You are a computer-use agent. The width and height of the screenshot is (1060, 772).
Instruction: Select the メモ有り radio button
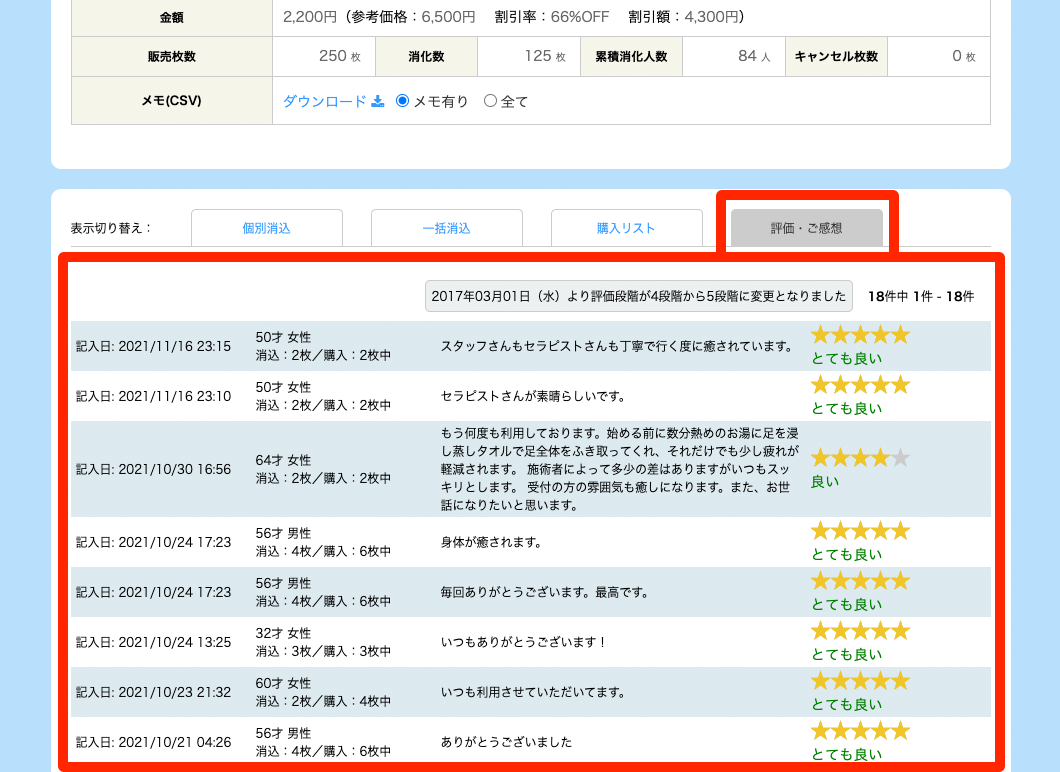(x=403, y=101)
